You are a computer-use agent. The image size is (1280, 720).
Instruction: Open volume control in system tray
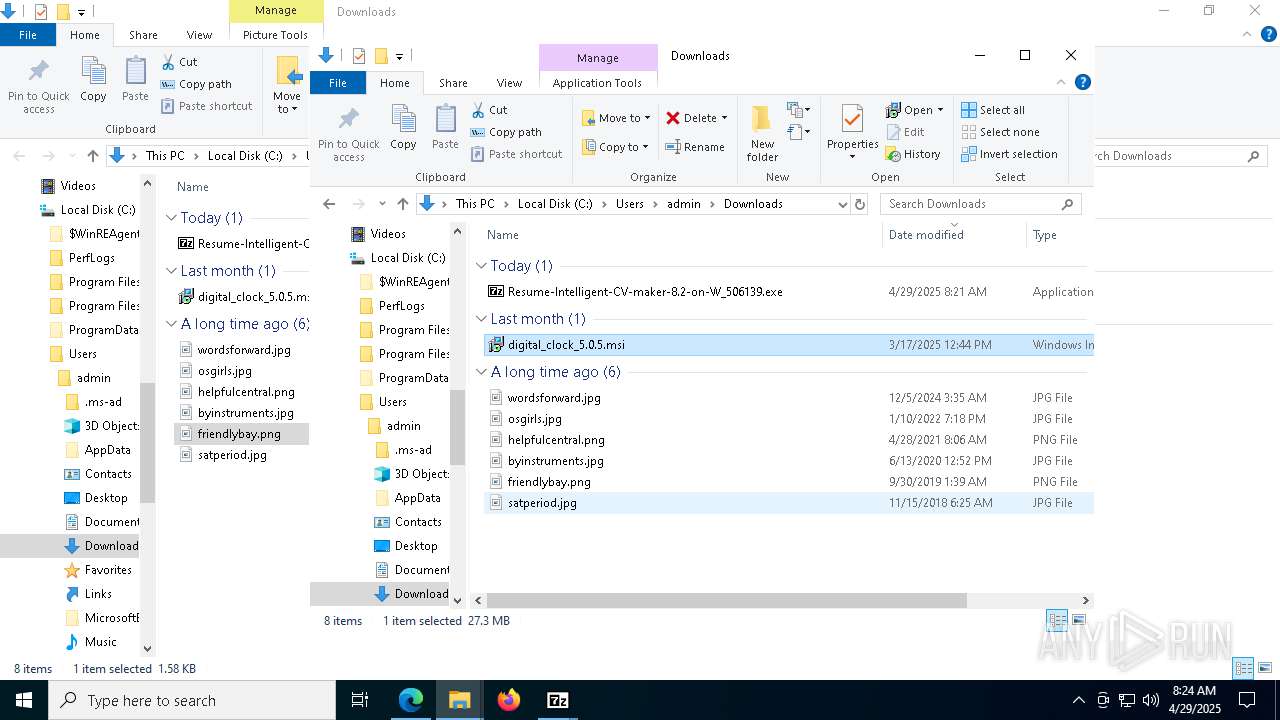1151,700
